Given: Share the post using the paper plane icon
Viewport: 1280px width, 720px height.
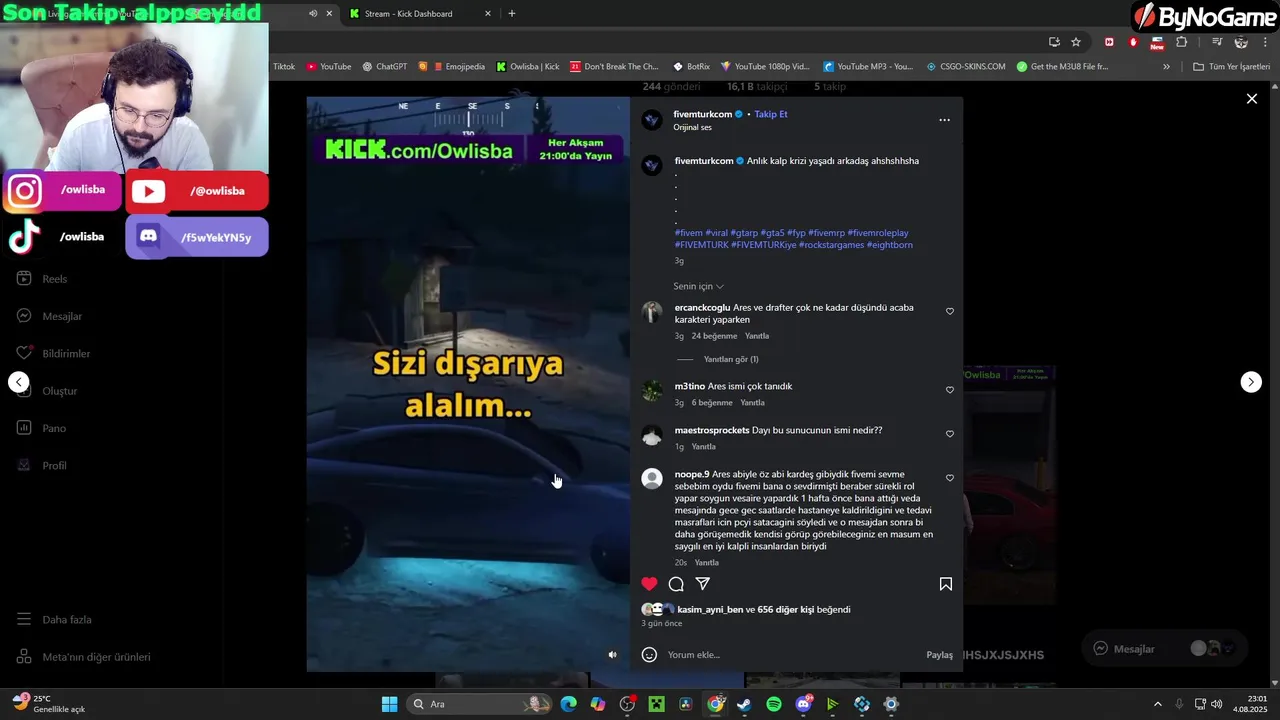Looking at the screenshot, I should point(703,584).
